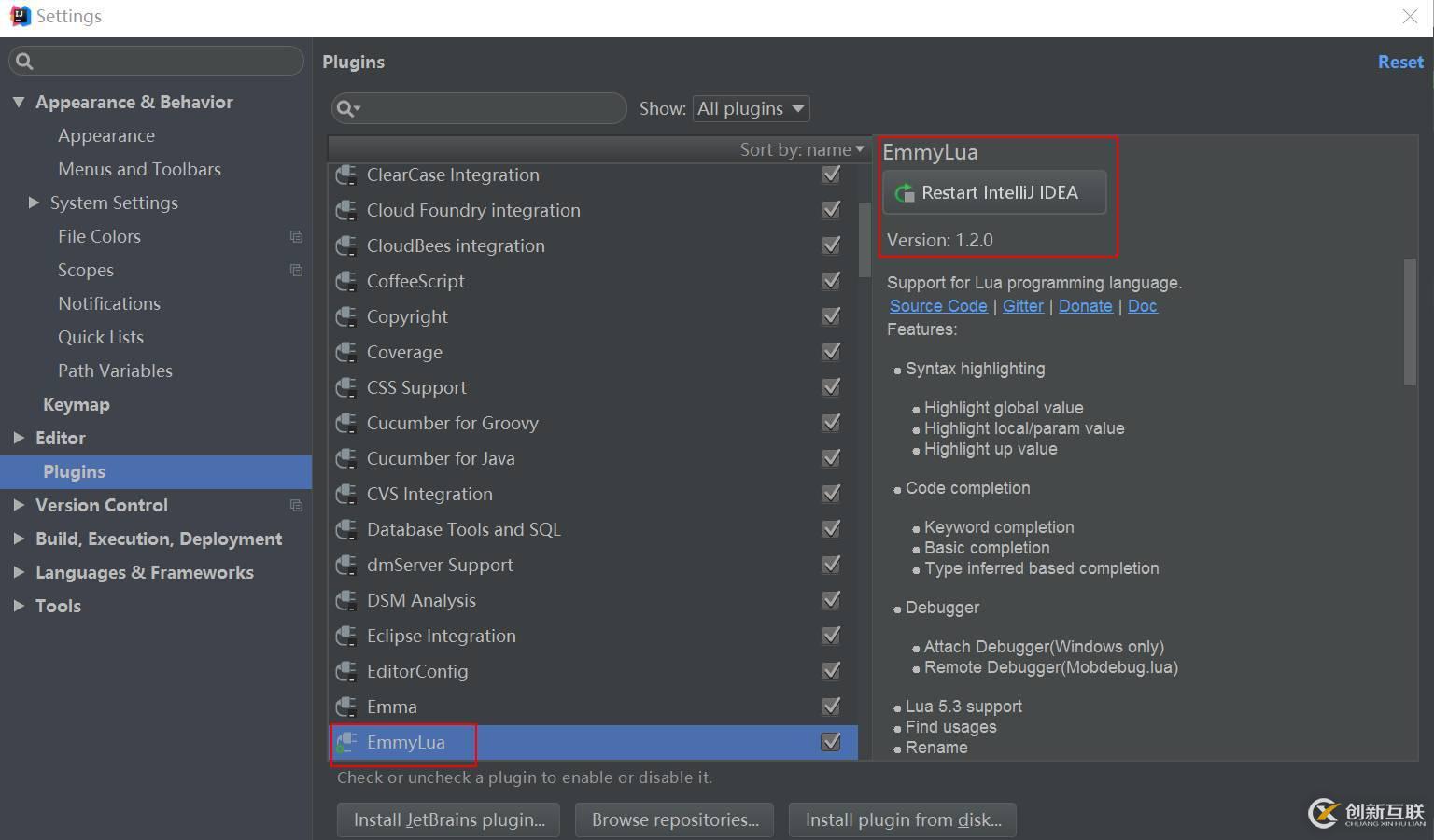The image size is (1434, 840).
Task: Select Keymap in the settings tree
Action: click(77, 404)
